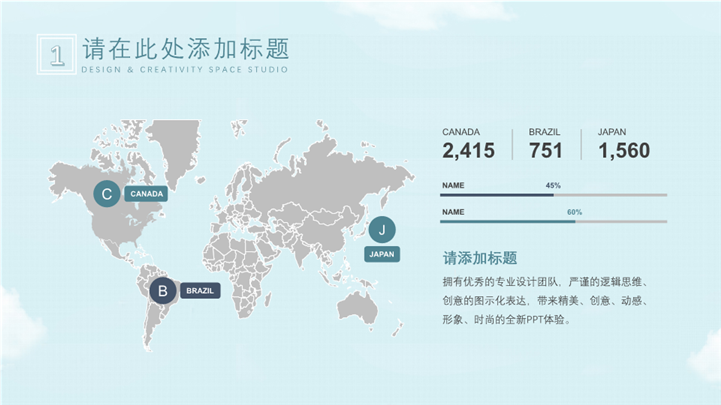Click the 1,560 statistic number
This screenshot has height=405, width=721.
click(x=624, y=151)
